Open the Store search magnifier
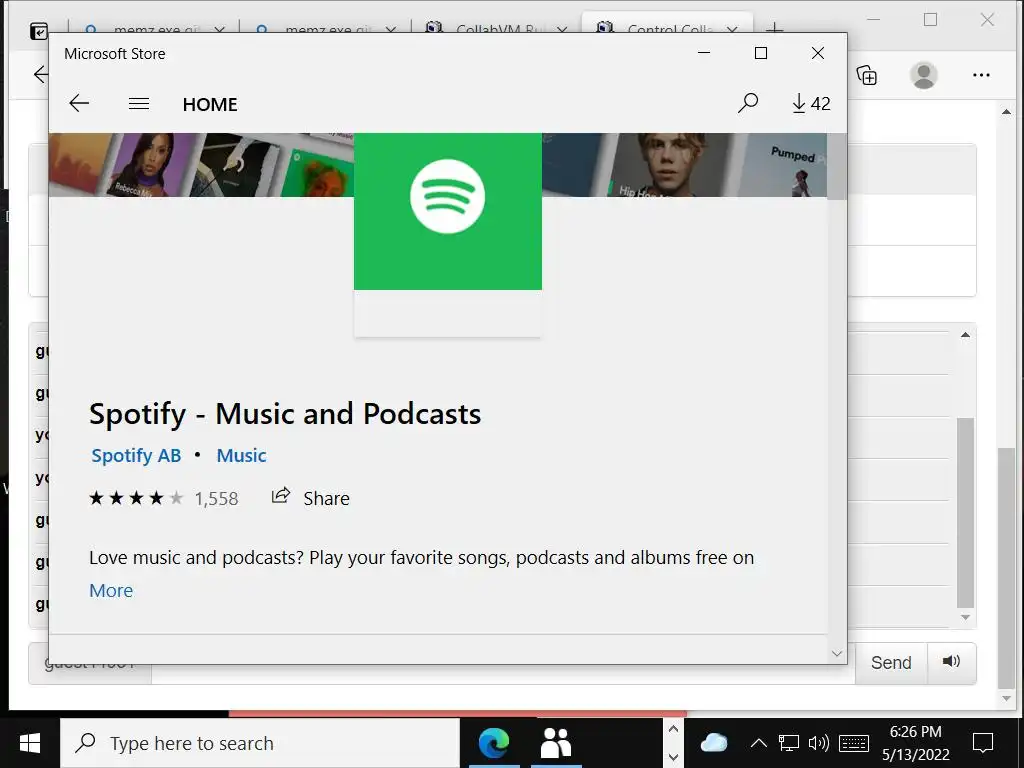The image size is (1024, 768). coord(748,103)
